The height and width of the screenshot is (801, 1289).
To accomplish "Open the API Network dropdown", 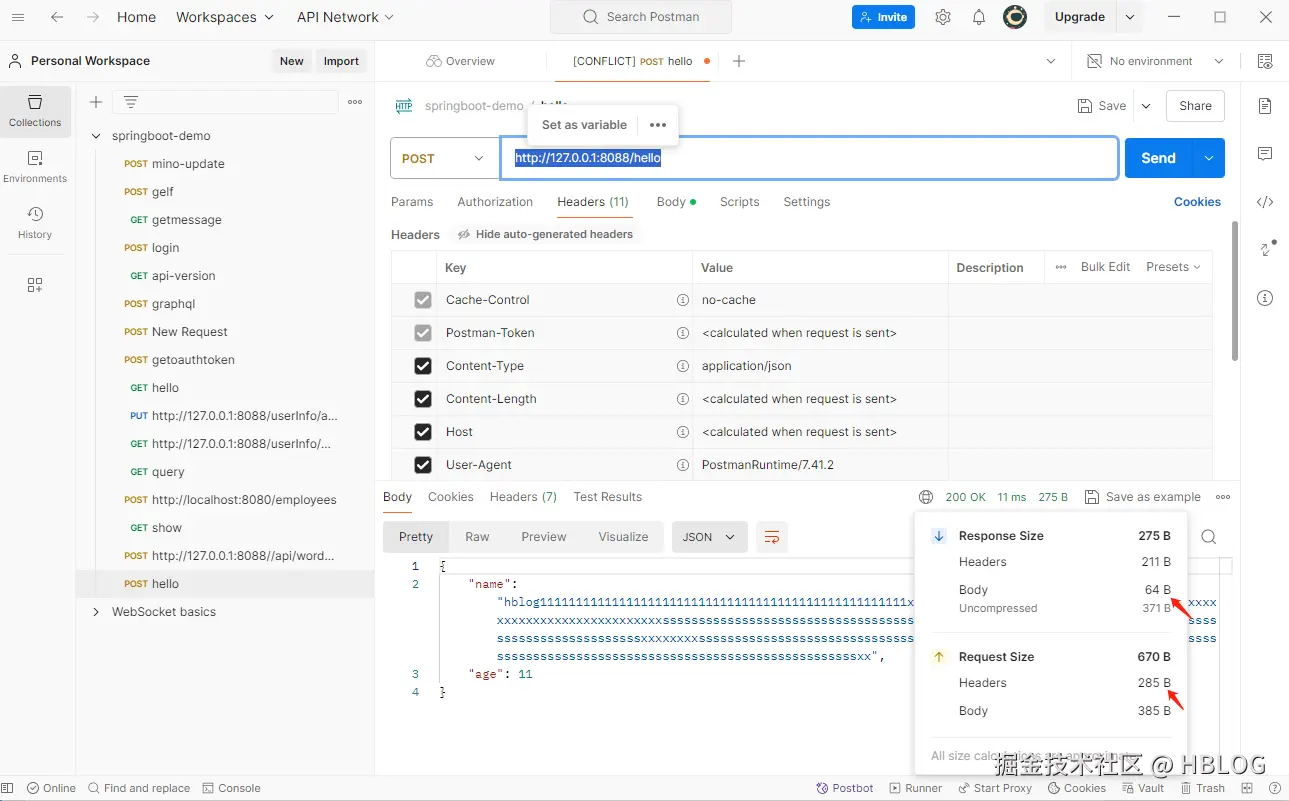I will click(345, 17).
